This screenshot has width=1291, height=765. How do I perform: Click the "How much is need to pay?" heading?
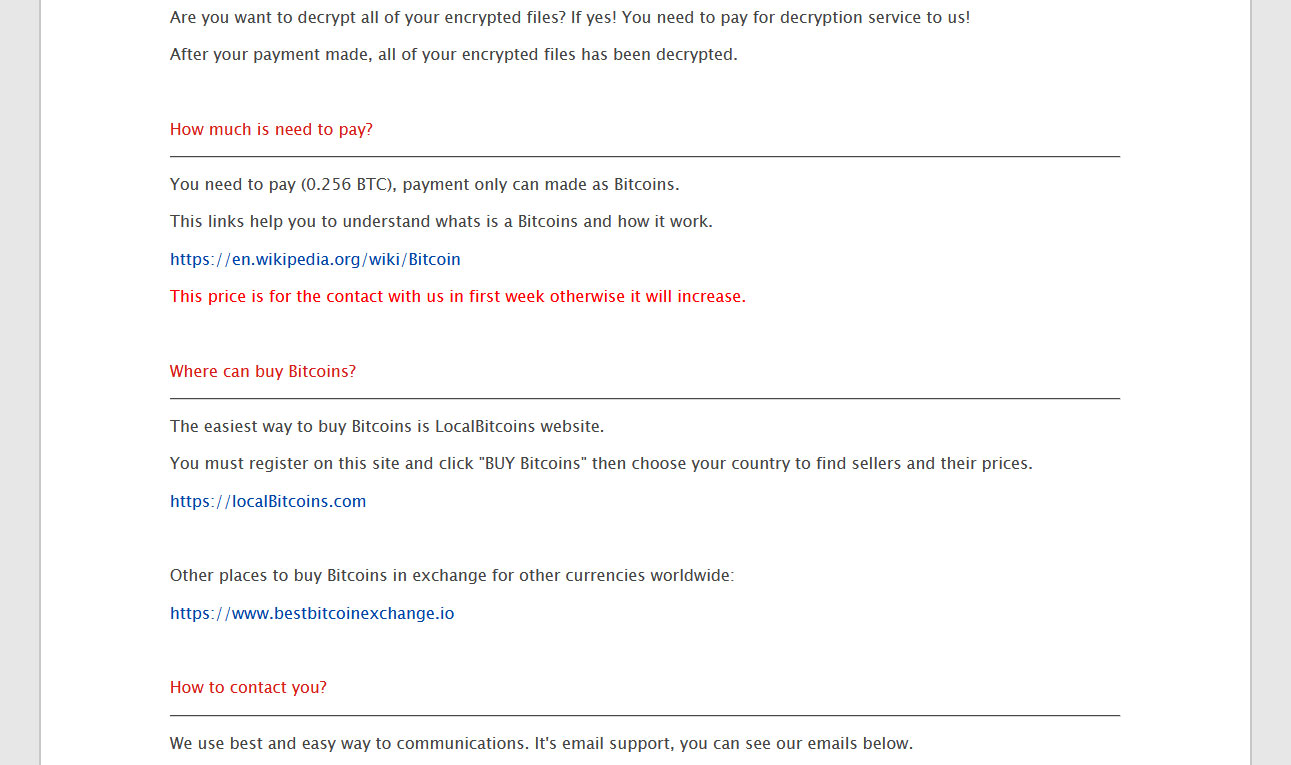pos(271,130)
